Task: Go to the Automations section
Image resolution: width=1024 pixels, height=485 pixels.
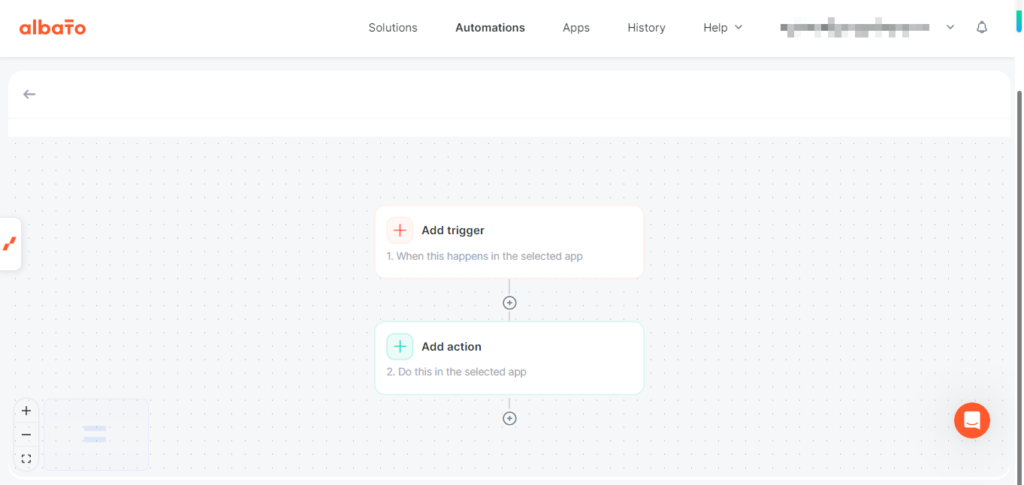Action: click(490, 27)
